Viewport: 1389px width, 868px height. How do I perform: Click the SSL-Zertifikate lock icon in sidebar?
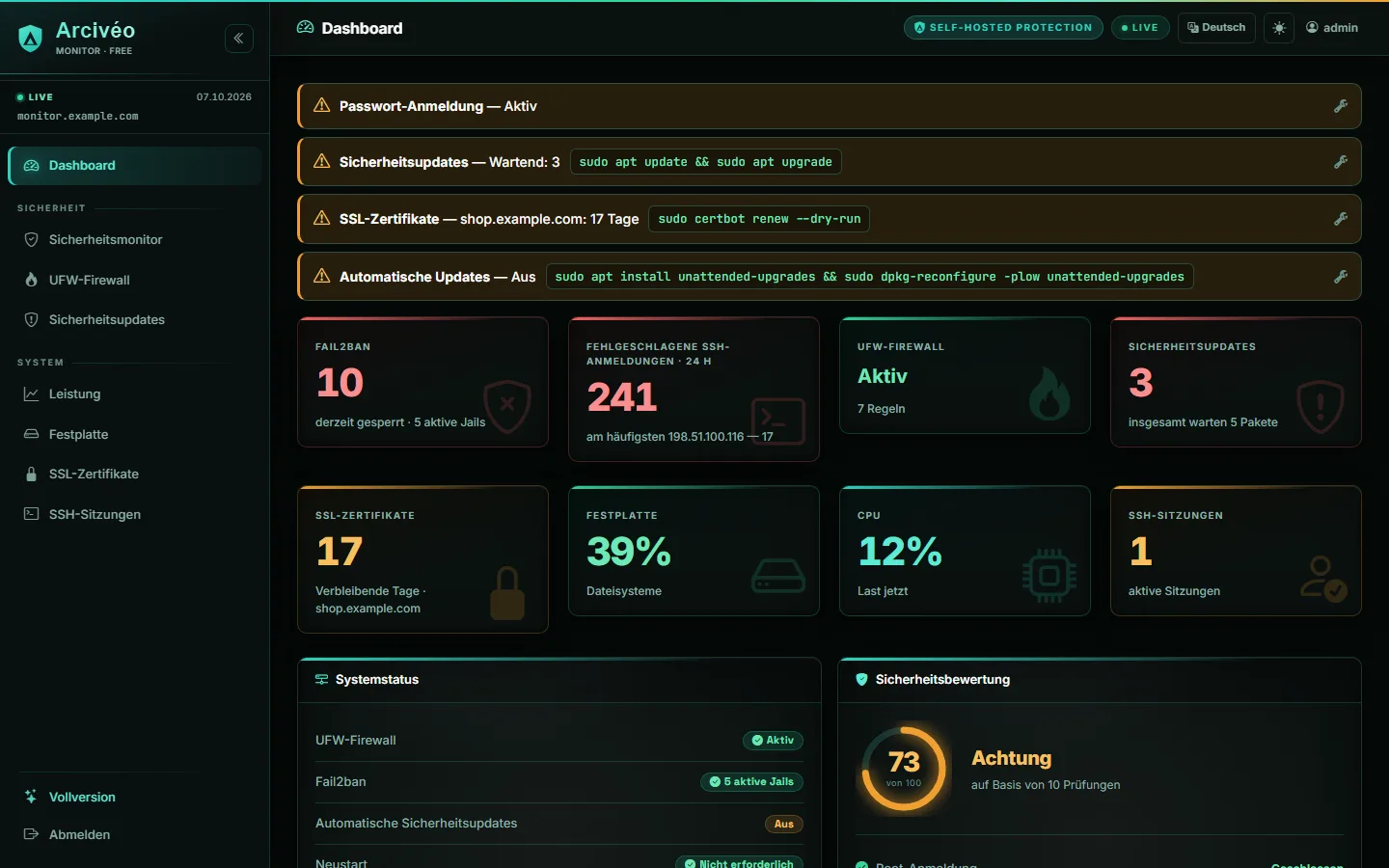31,475
